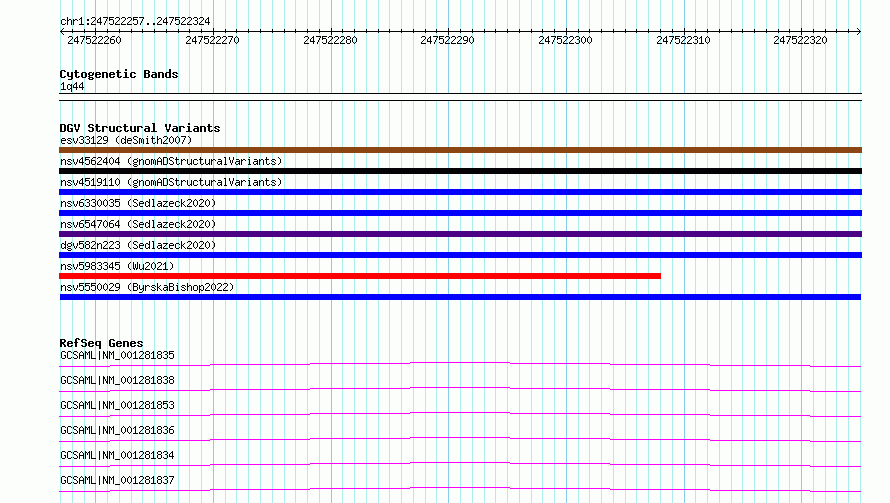
Task: Open the DGV Structural Variants track heading
Action: tap(140, 128)
